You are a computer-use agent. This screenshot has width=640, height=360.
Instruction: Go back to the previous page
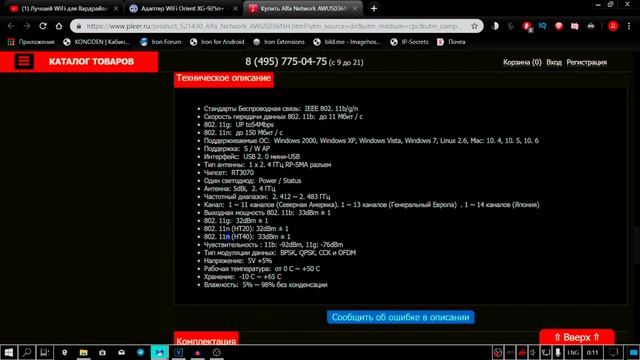coord(11,26)
